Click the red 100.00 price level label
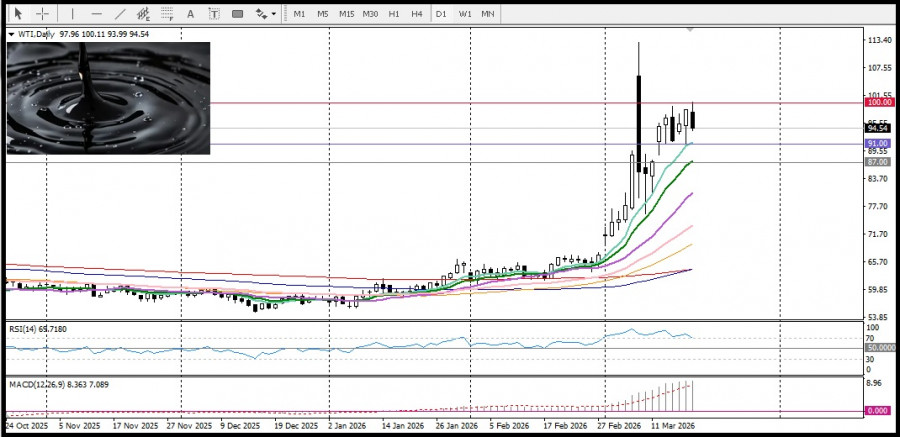The image size is (900, 437). pos(879,102)
